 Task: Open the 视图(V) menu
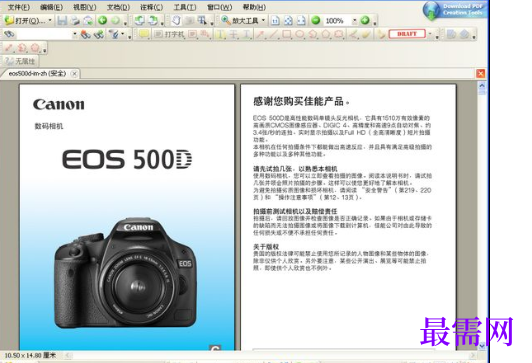pyautogui.click(x=84, y=7)
